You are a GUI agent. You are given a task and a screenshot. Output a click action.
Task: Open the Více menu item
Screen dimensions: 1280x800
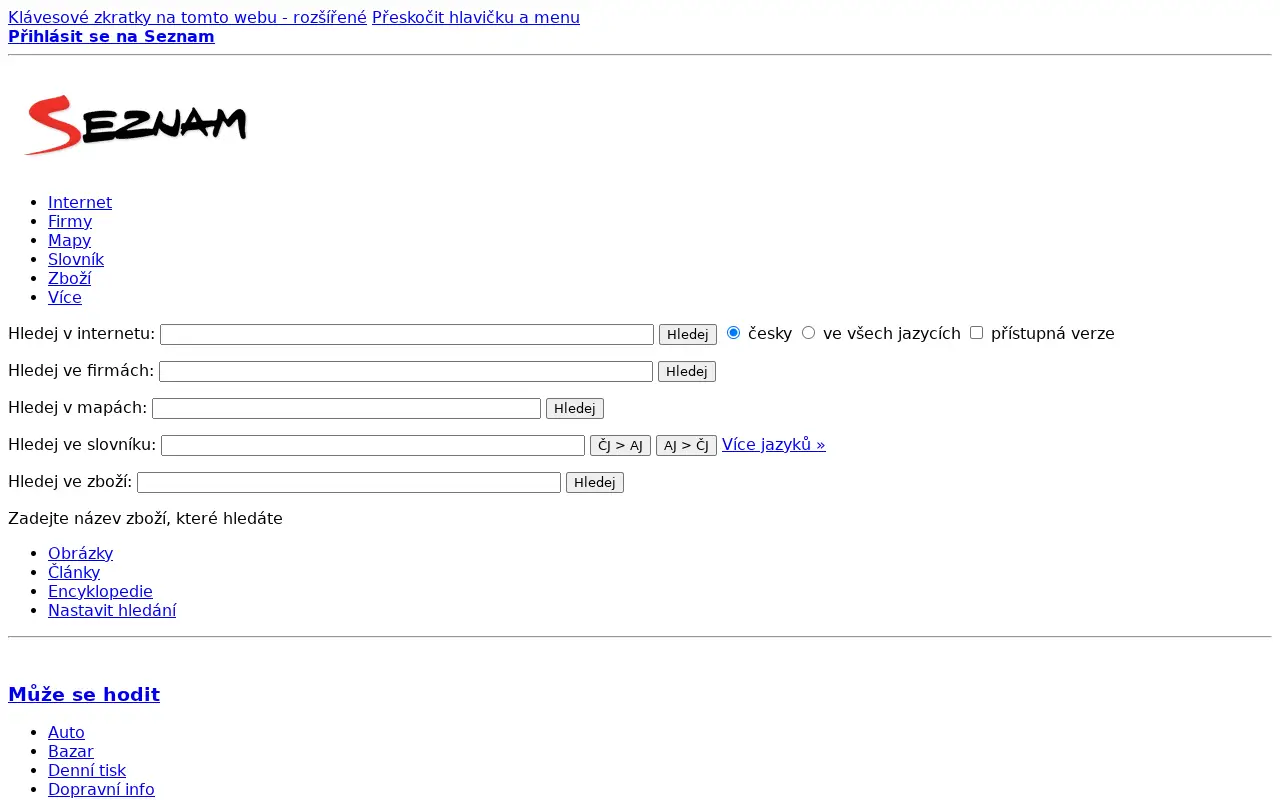click(65, 297)
